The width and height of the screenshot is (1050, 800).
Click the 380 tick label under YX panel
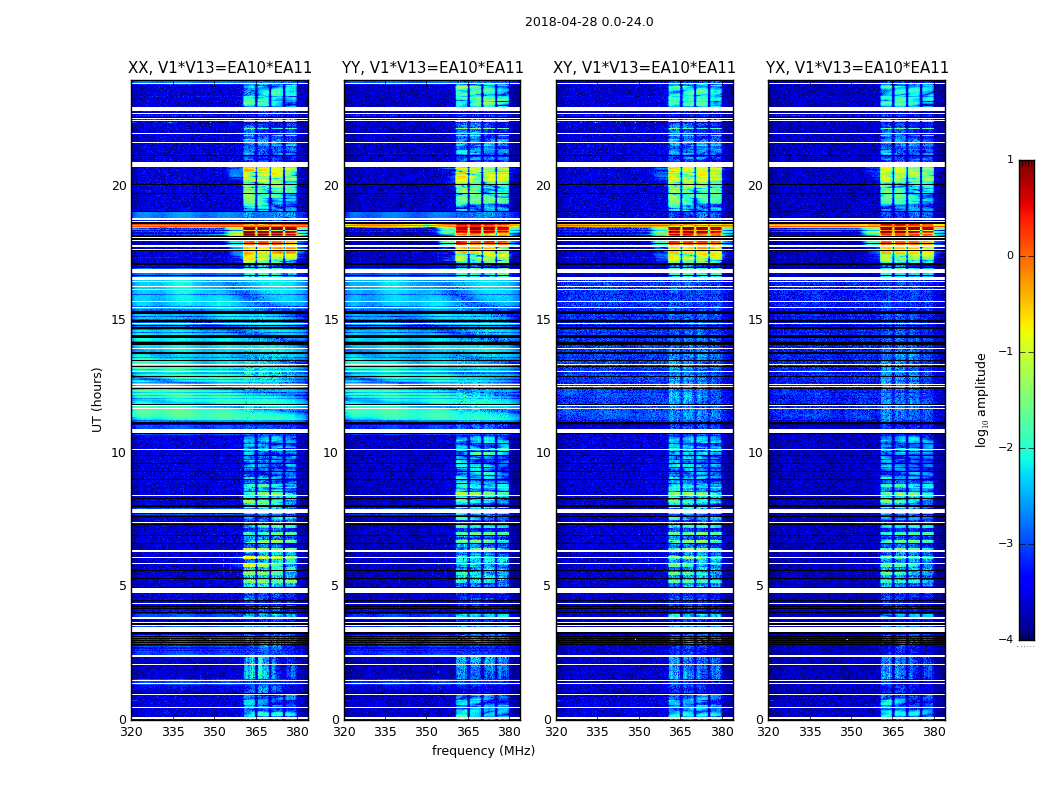pyautogui.click(x=934, y=732)
